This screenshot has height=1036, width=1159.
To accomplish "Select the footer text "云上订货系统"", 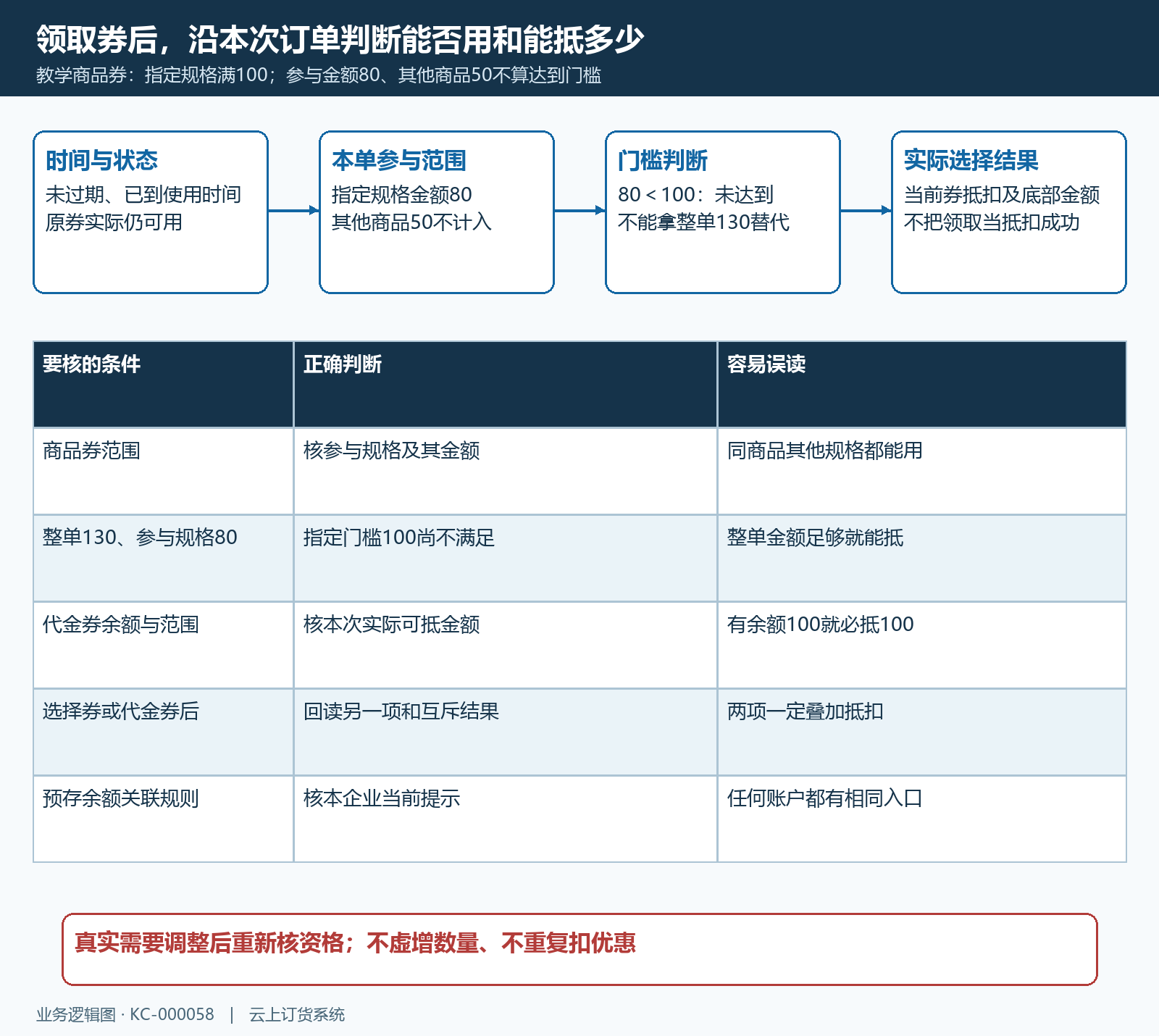I will [x=297, y=1014].
